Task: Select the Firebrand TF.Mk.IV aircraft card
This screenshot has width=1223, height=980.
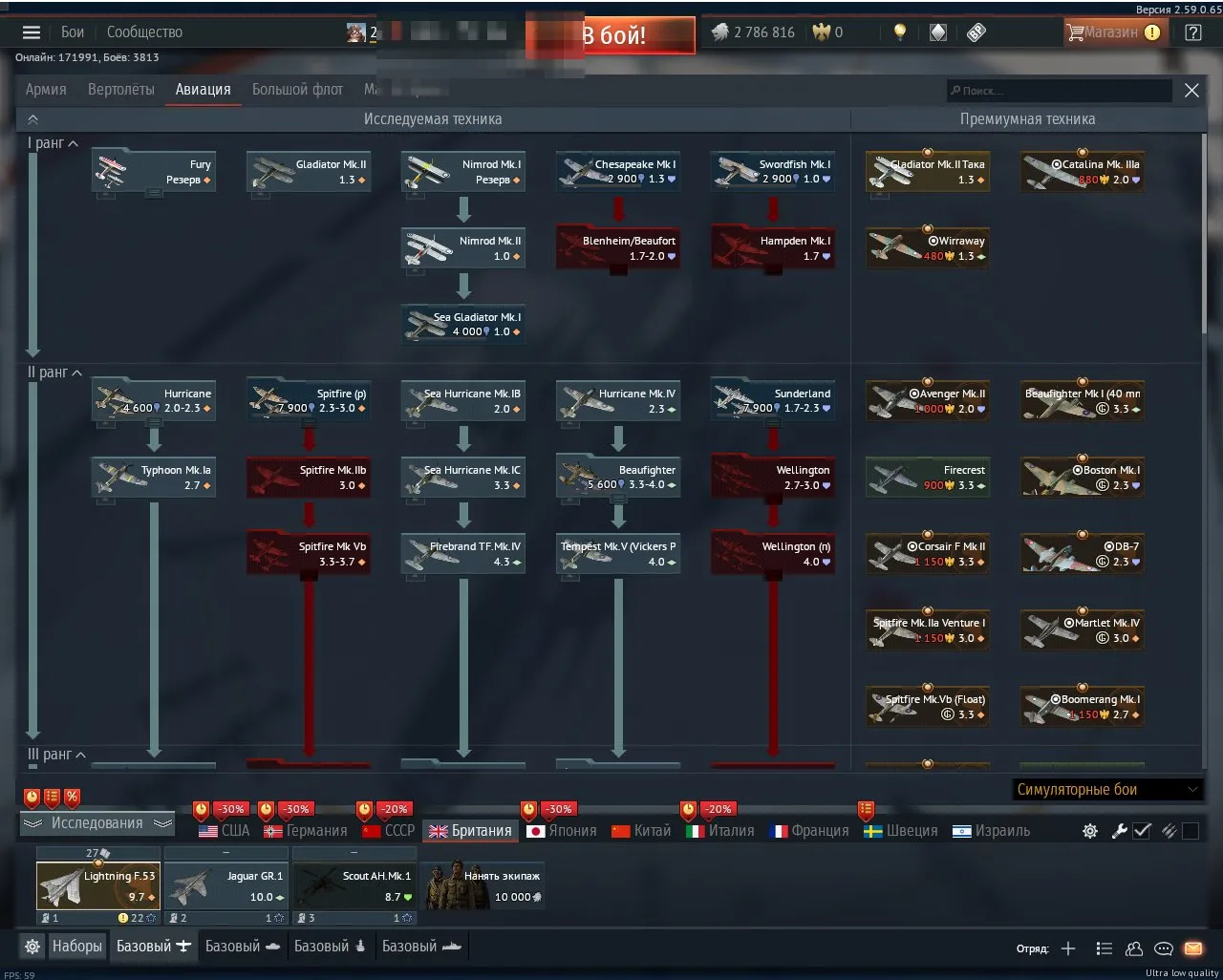Action: [463, 554]
